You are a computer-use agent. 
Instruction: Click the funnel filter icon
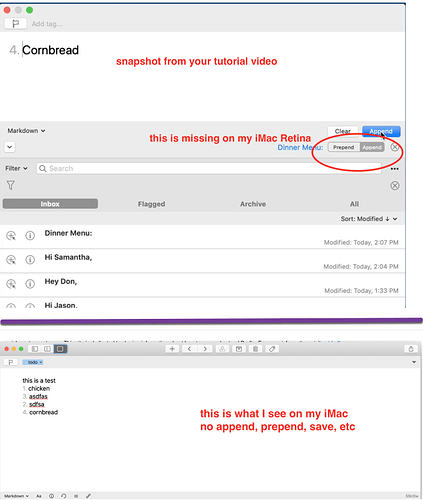[11, 185]
